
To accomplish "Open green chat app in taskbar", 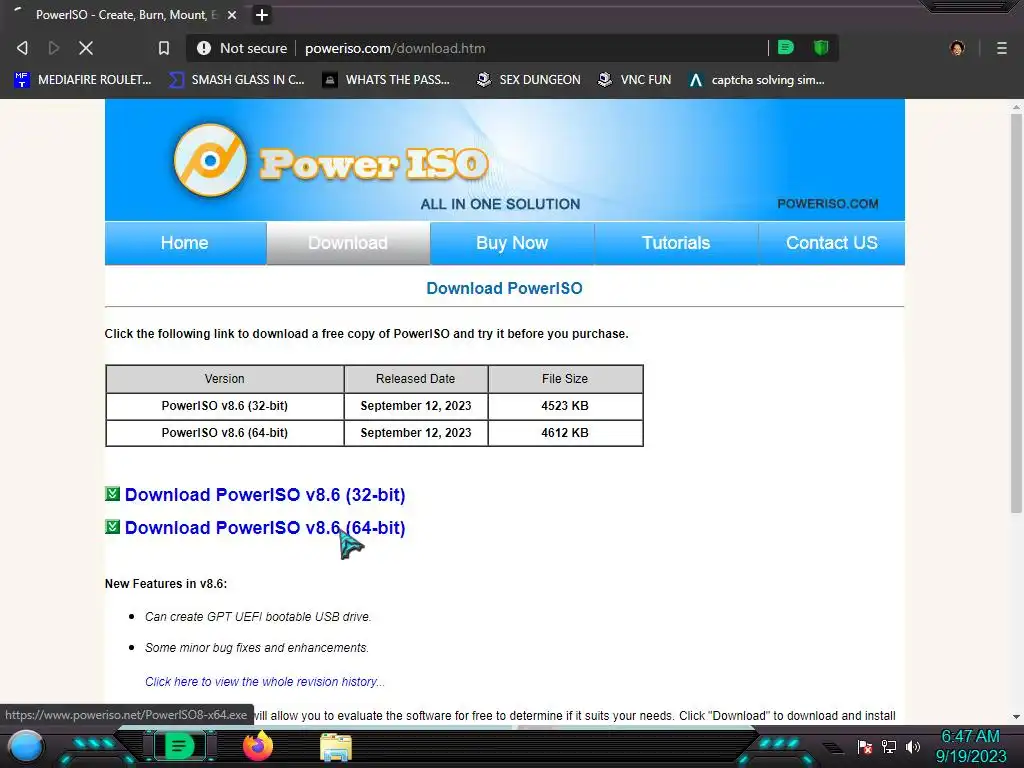I will click(179, 746).
